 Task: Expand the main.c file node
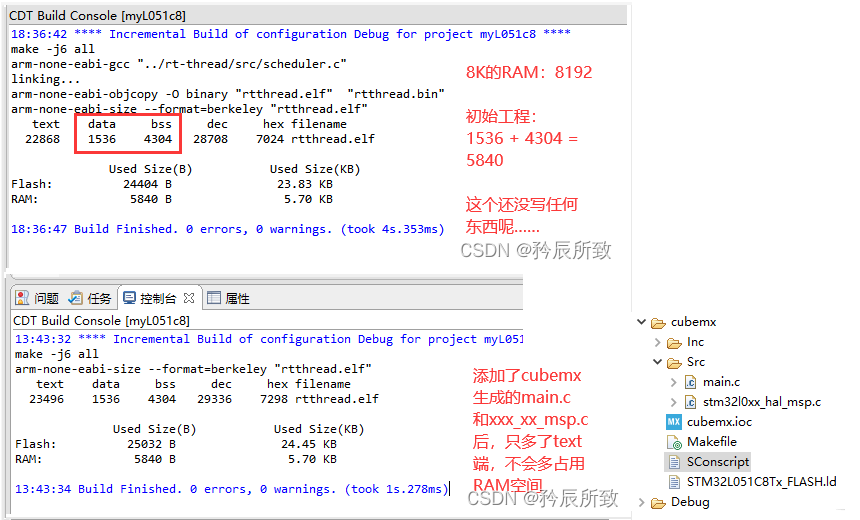click(x=674, y=382)
